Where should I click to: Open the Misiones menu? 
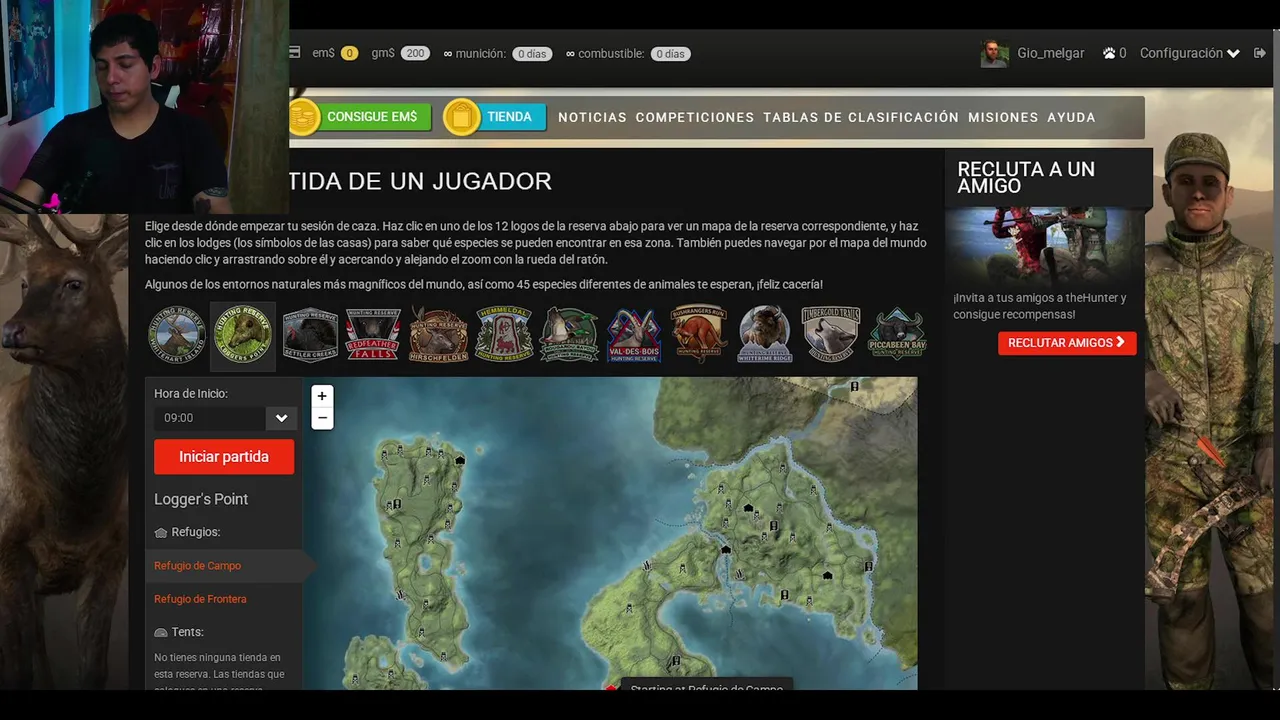click(1003, 117)
